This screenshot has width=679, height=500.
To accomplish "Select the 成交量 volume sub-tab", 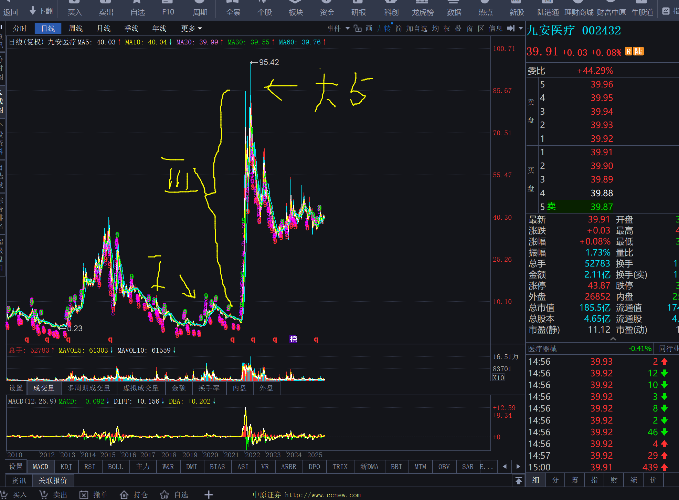I will coord(43,388).
